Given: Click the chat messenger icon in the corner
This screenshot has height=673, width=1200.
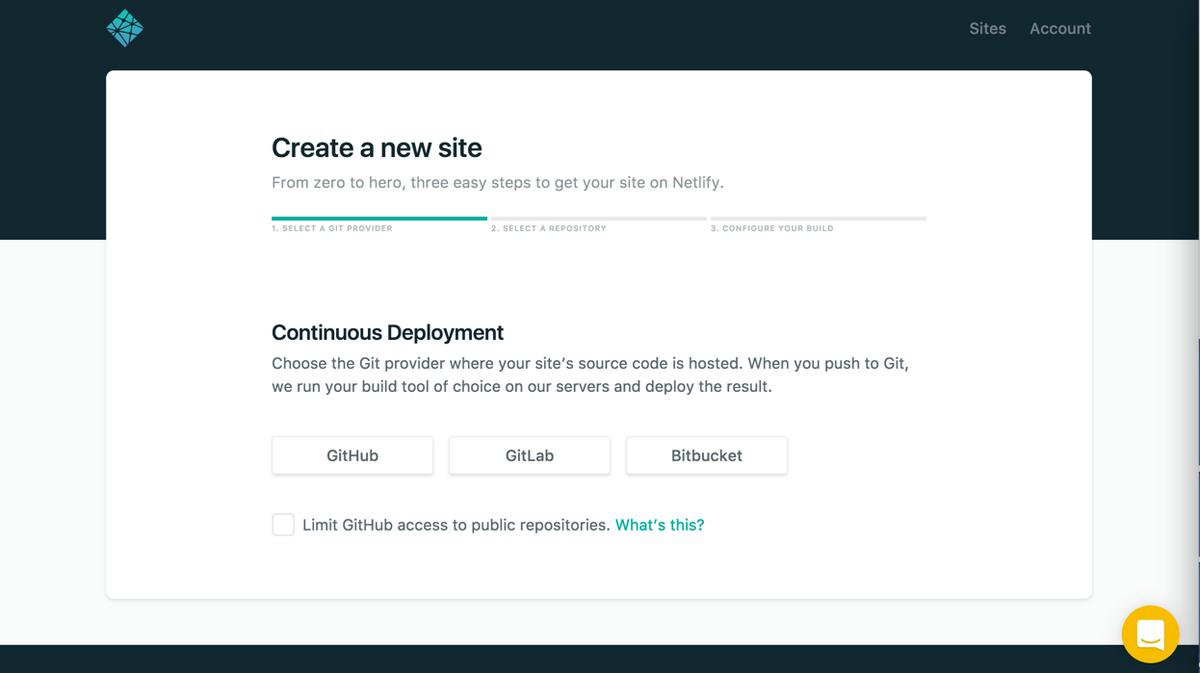Looking at the screenshot, I should click(1150, 635).
